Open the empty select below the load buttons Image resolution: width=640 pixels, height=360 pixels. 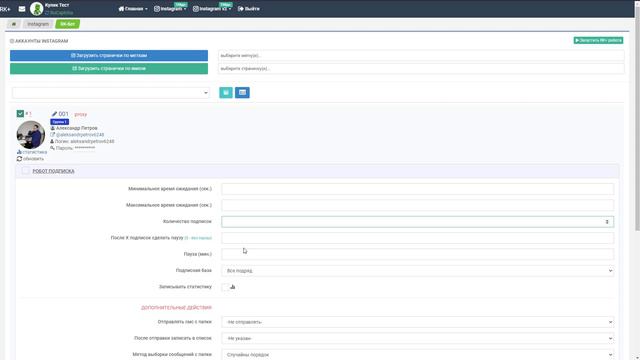click(x=111, y=93)
